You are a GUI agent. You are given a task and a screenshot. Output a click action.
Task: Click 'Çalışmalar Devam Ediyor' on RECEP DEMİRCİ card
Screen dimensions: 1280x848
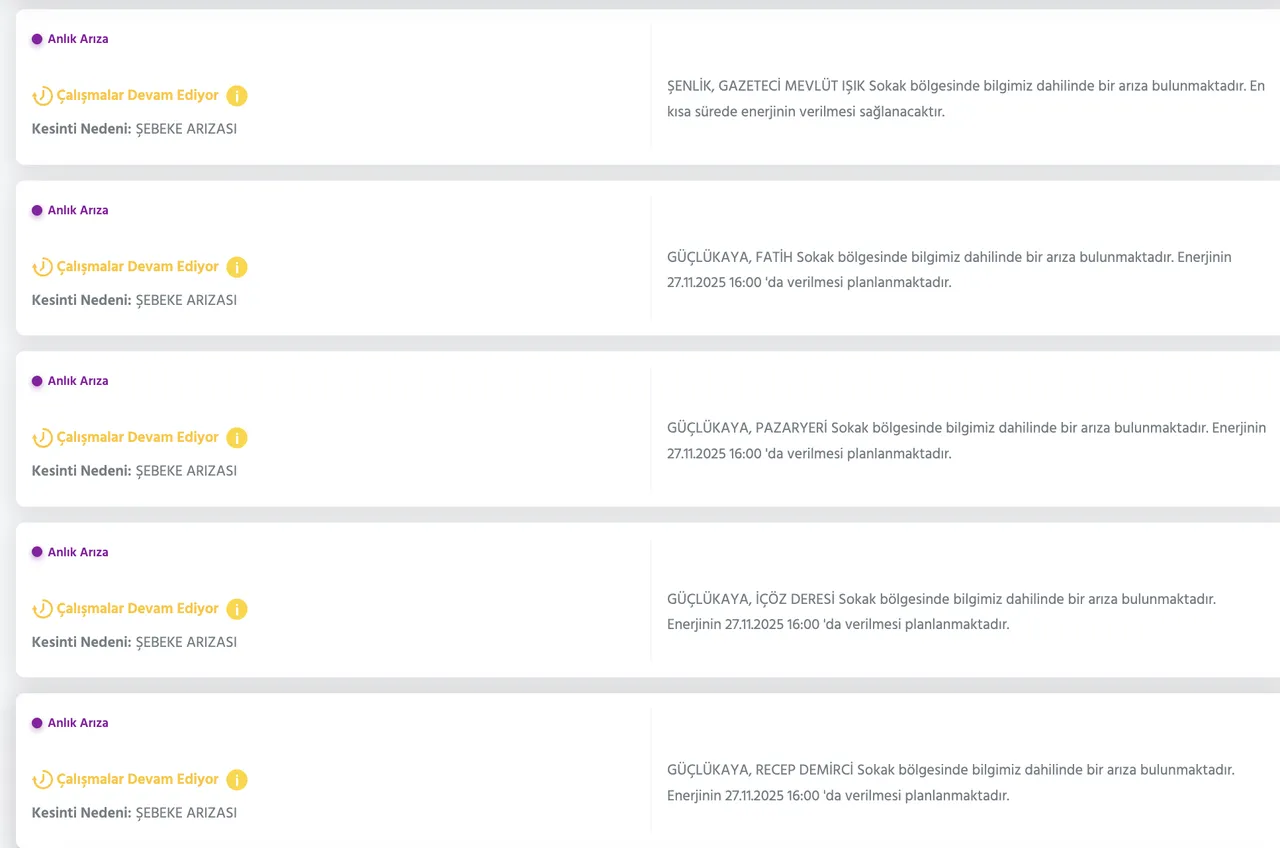(137, 779)
